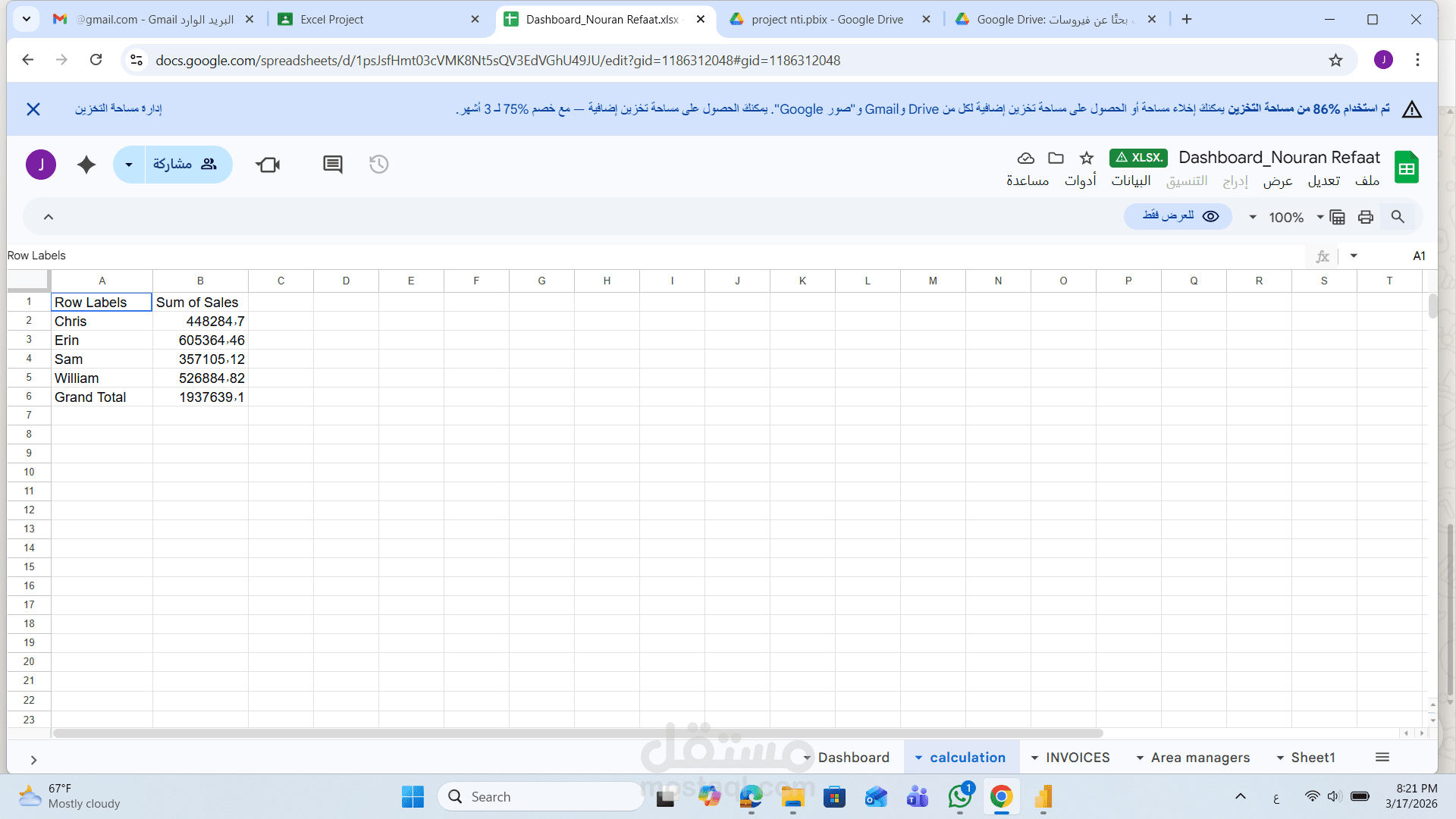Switch to the Dashboard sheet tab

click(x=853, y=758)
